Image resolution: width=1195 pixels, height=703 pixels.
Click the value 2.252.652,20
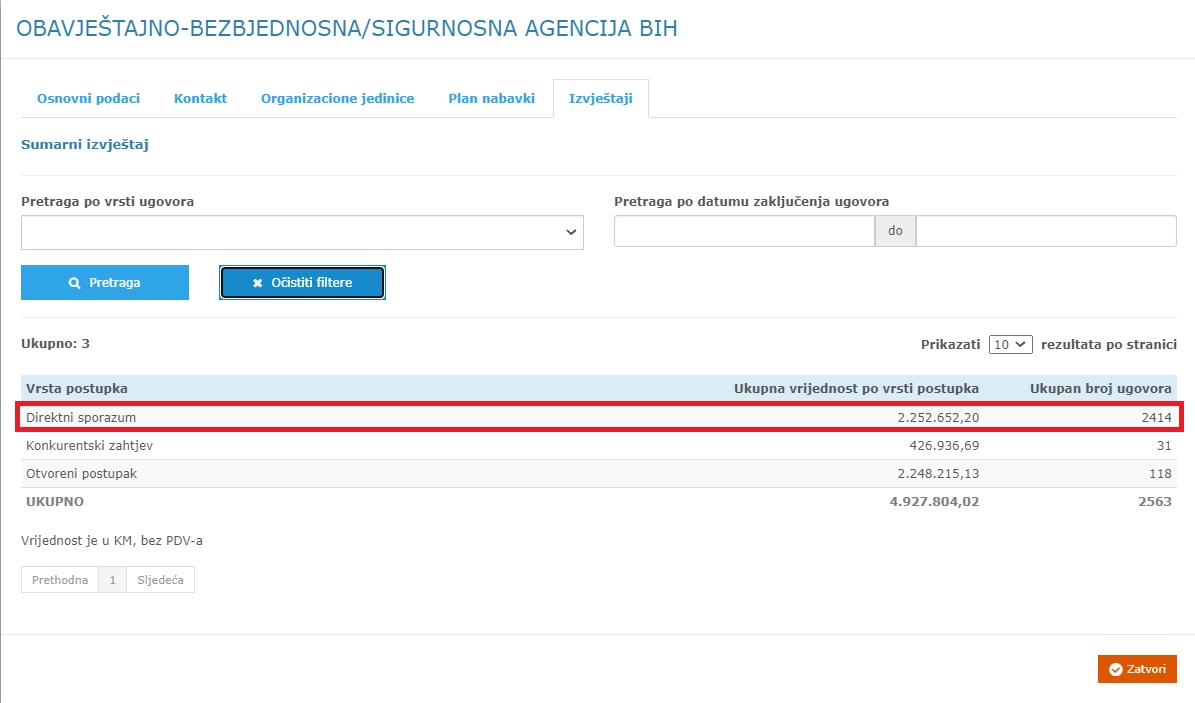click(938, 417)
